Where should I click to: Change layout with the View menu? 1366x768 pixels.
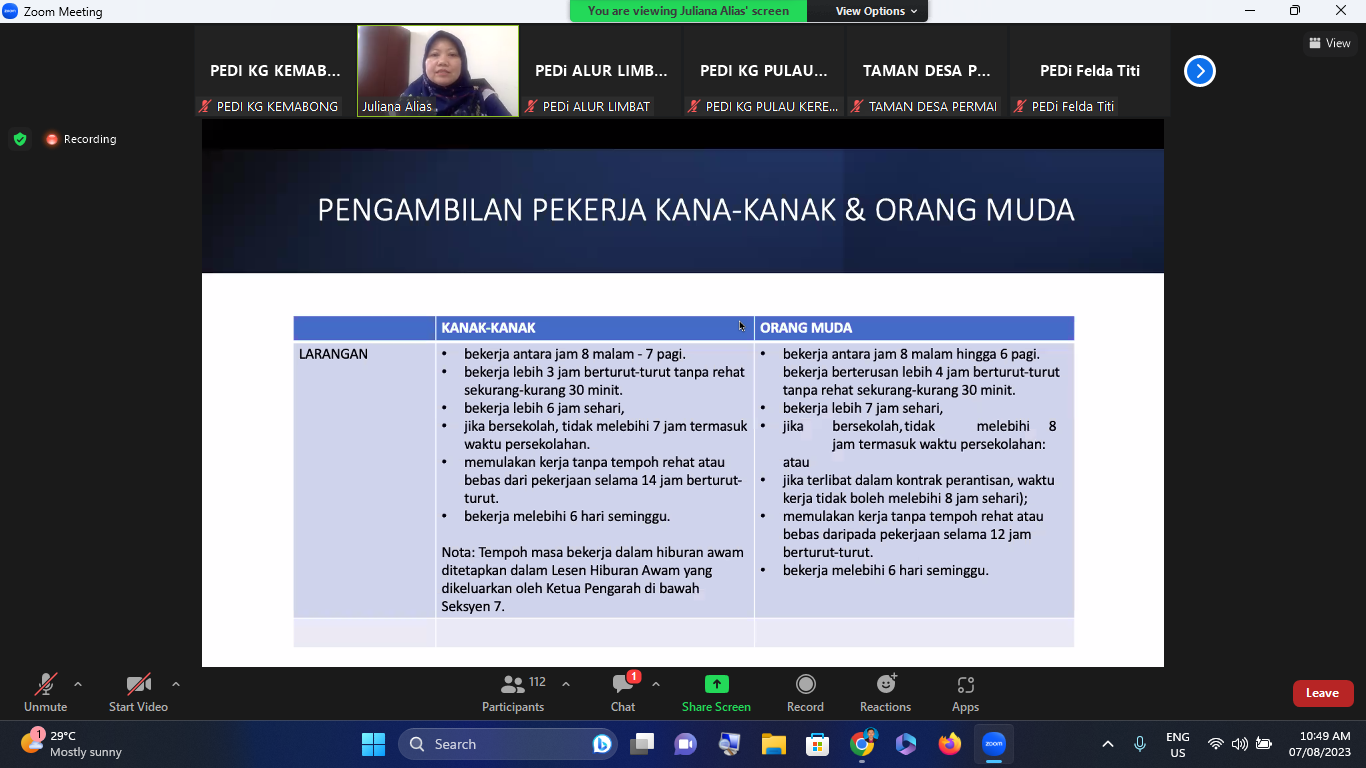[1329, 43]
